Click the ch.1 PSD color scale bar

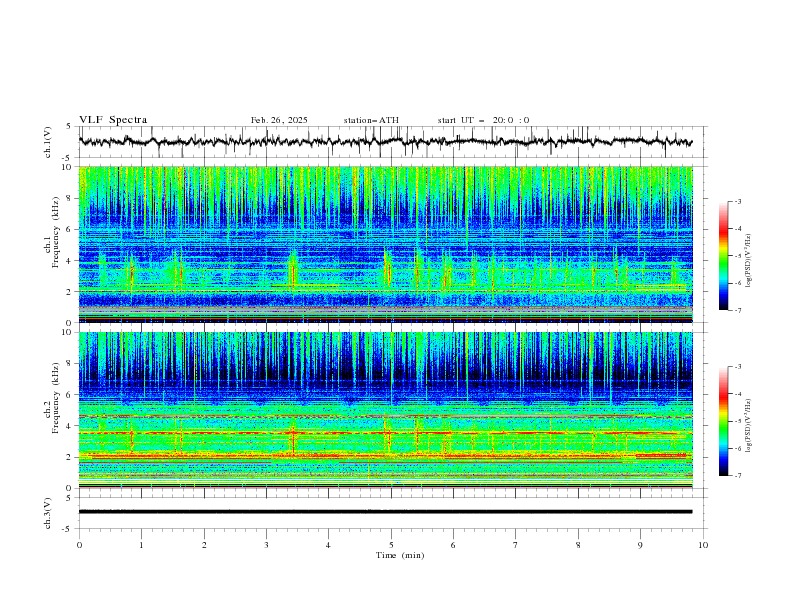click(723, 256)
